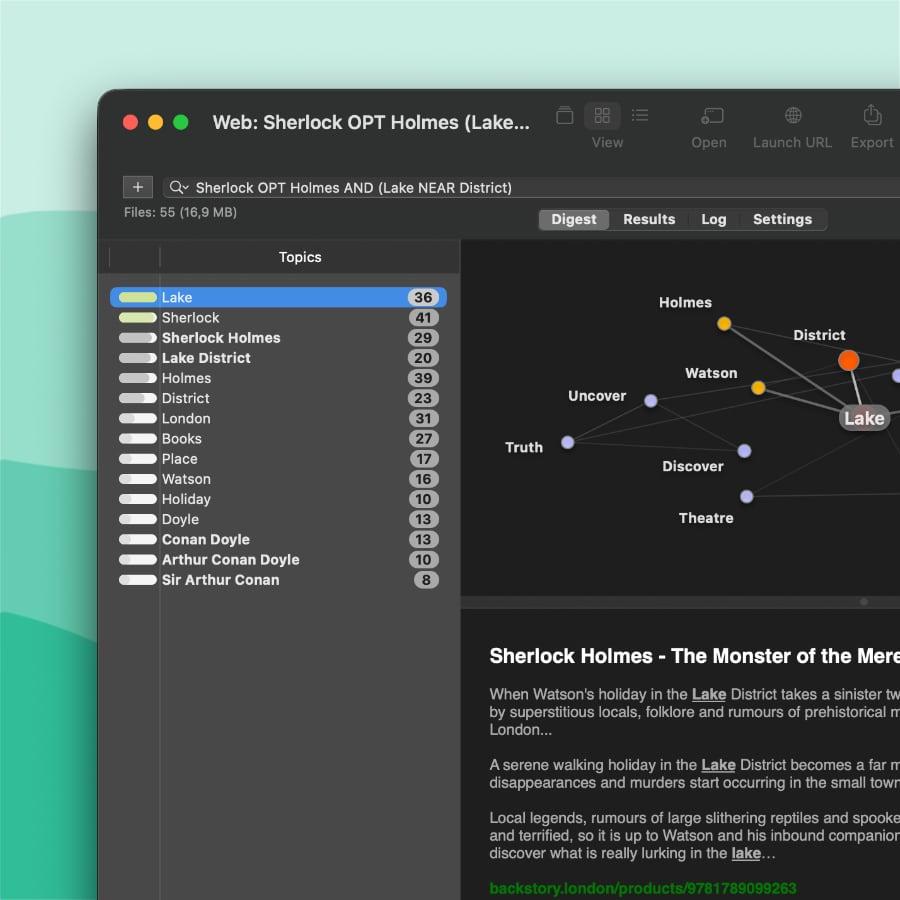The image size is (900, 900).
Task: Click the highlighted Lake label in the graph
Action: click(x=864, y=418)
